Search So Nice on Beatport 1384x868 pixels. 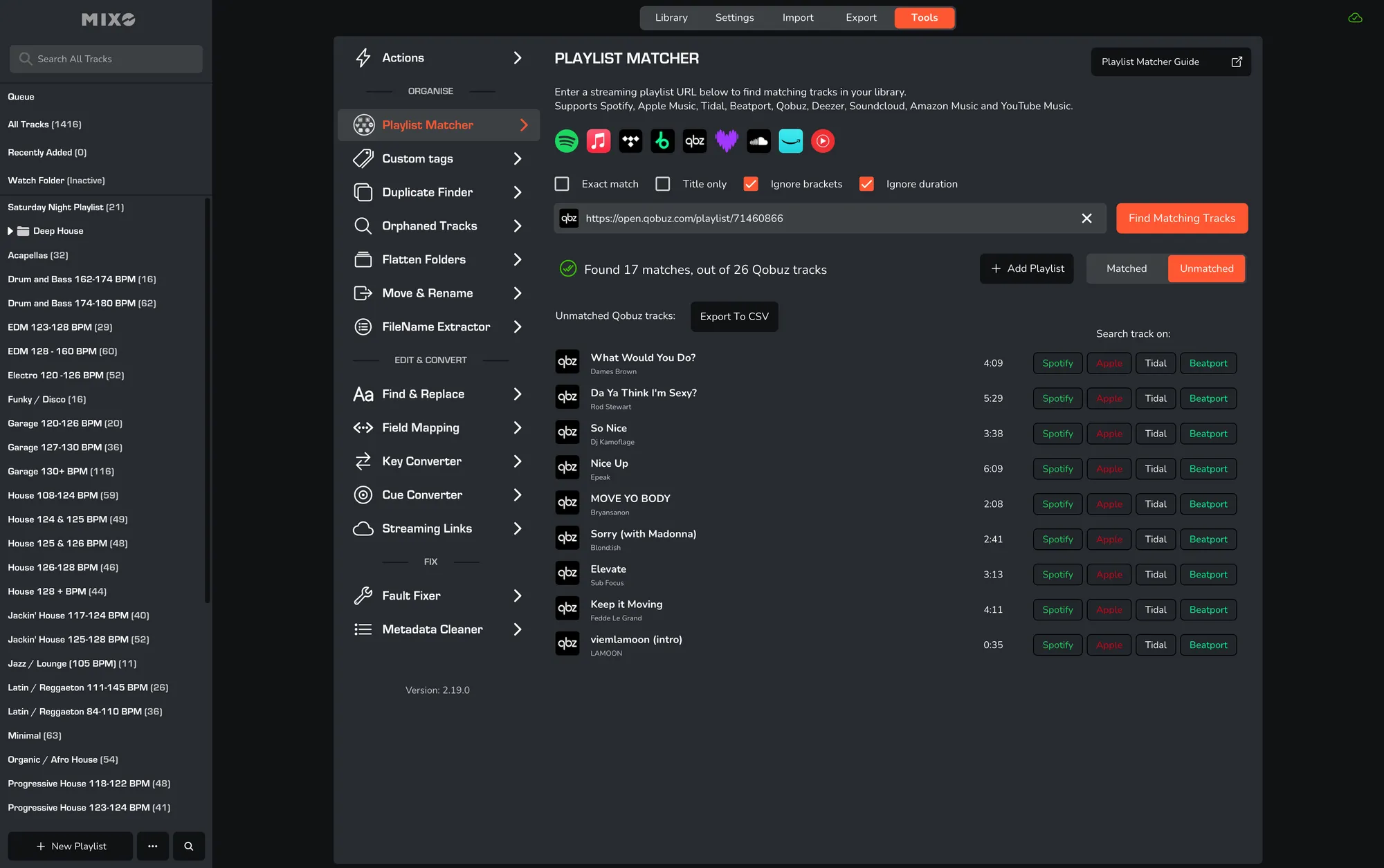coord(1208,434)
